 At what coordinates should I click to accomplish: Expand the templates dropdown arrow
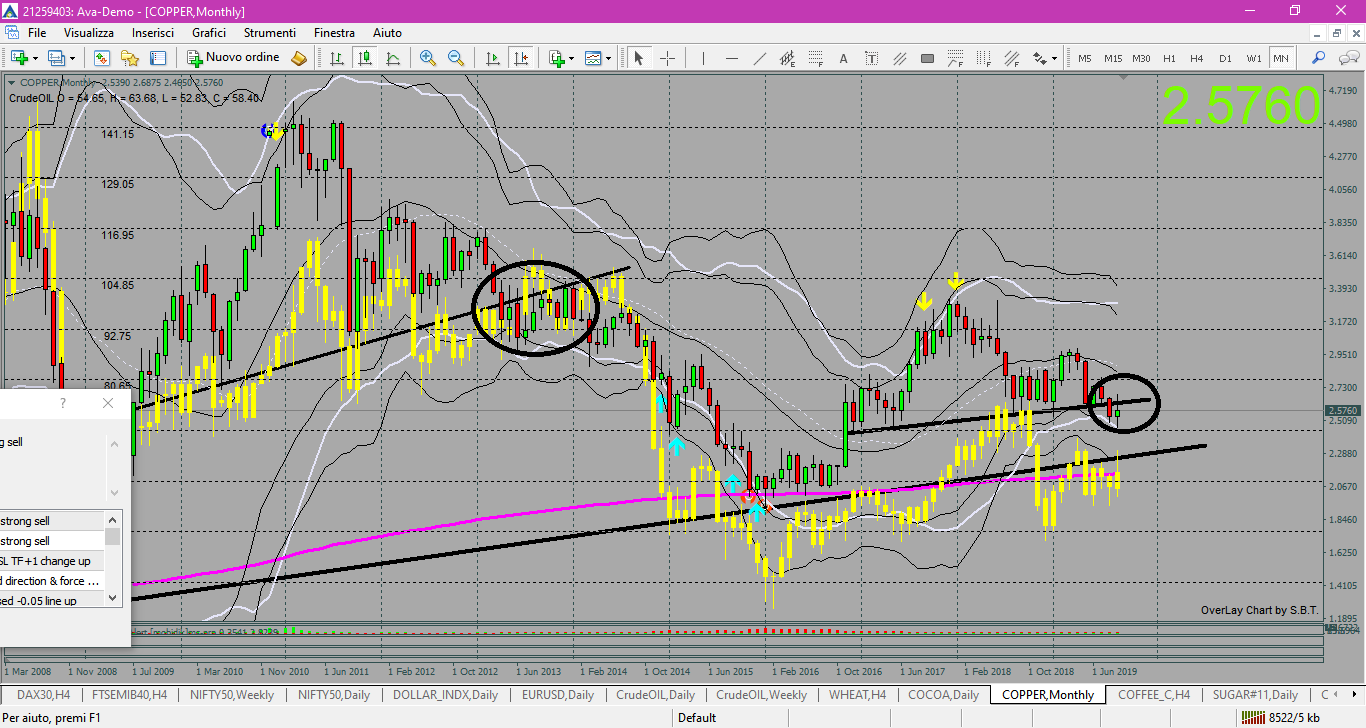click(x=608, y=58)
